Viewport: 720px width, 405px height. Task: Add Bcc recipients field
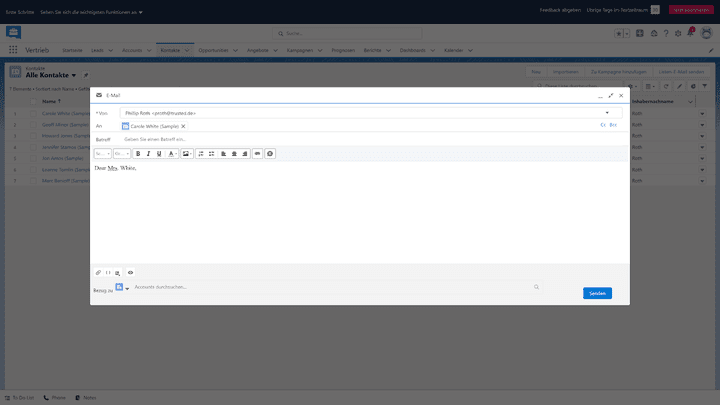tap(613, 126)
